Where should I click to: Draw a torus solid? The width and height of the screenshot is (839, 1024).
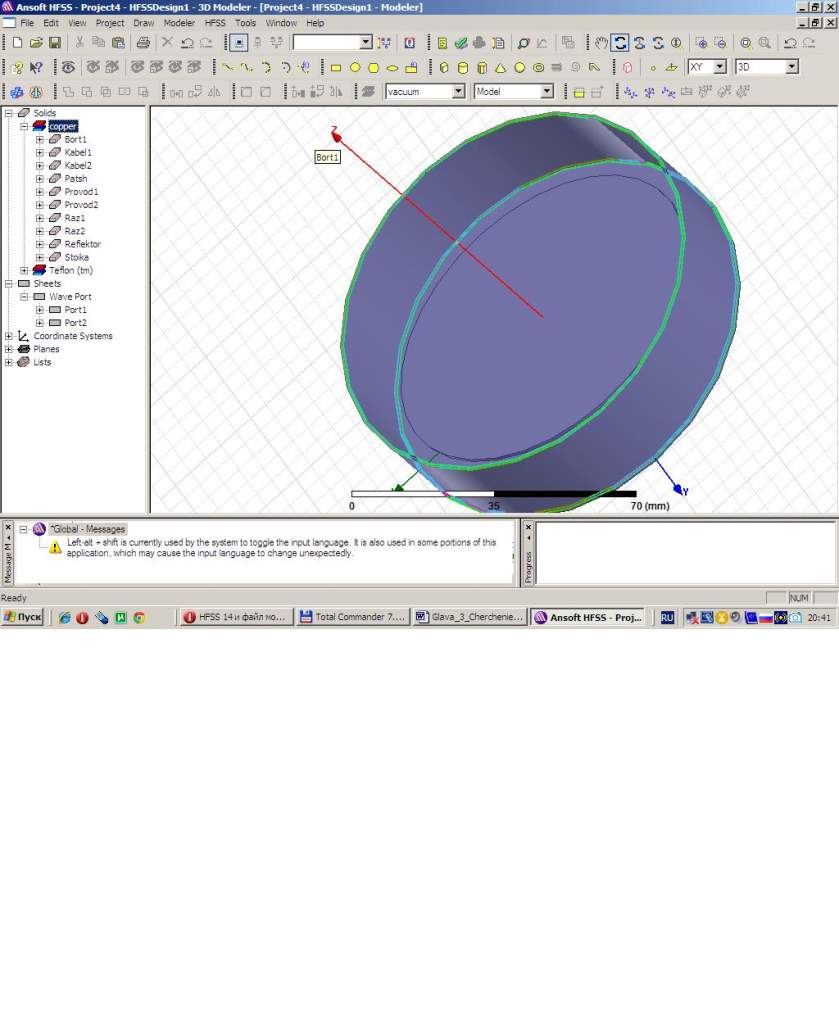tap(538, 67)
